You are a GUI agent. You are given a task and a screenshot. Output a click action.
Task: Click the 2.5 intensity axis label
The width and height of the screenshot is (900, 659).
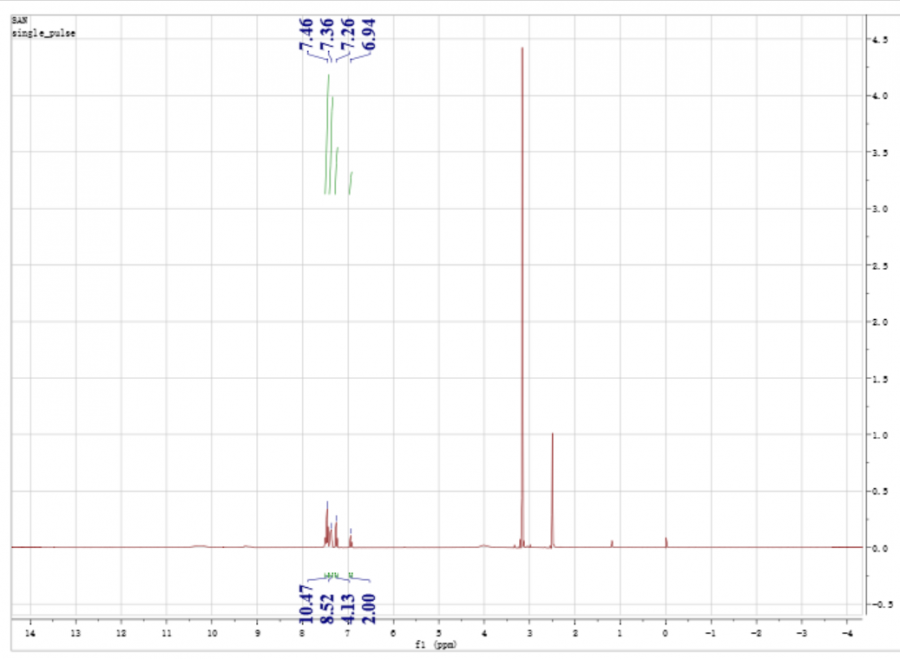point(880,266)
